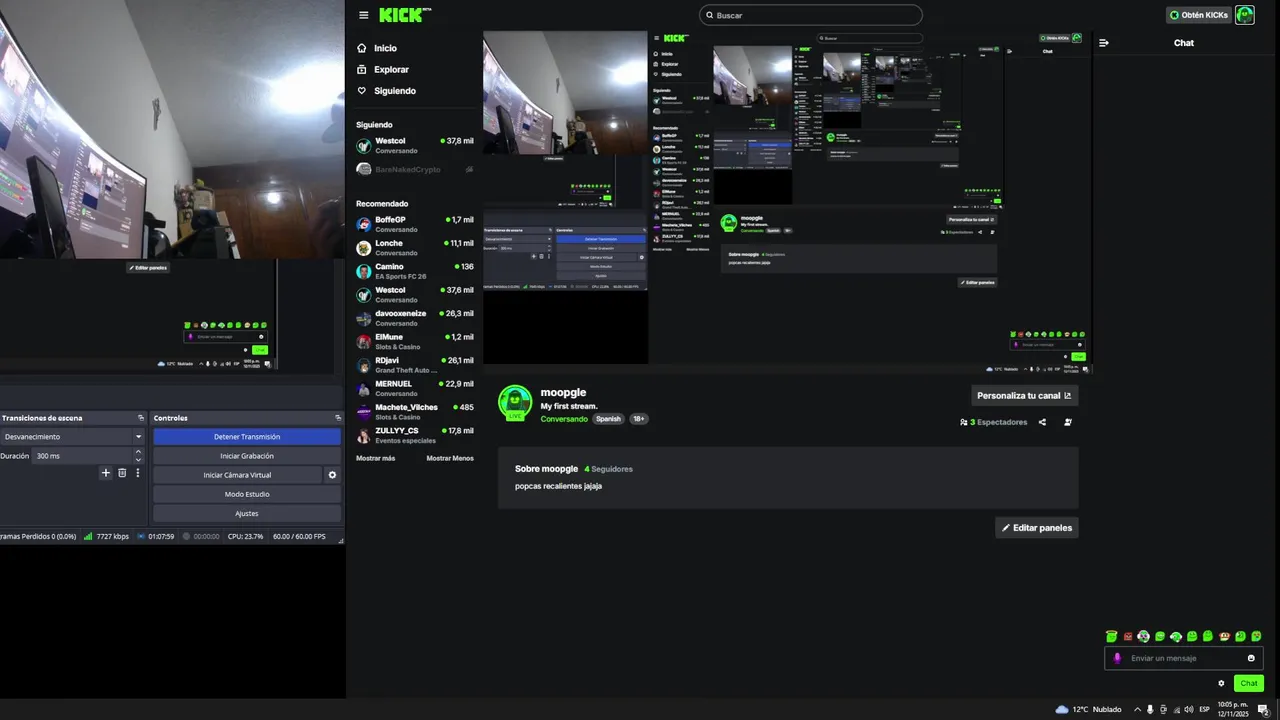Image resolution: width=1280 pixels, height=720 pixels.
Task: Click the live stream video player
Action: [x=788, y=202]
